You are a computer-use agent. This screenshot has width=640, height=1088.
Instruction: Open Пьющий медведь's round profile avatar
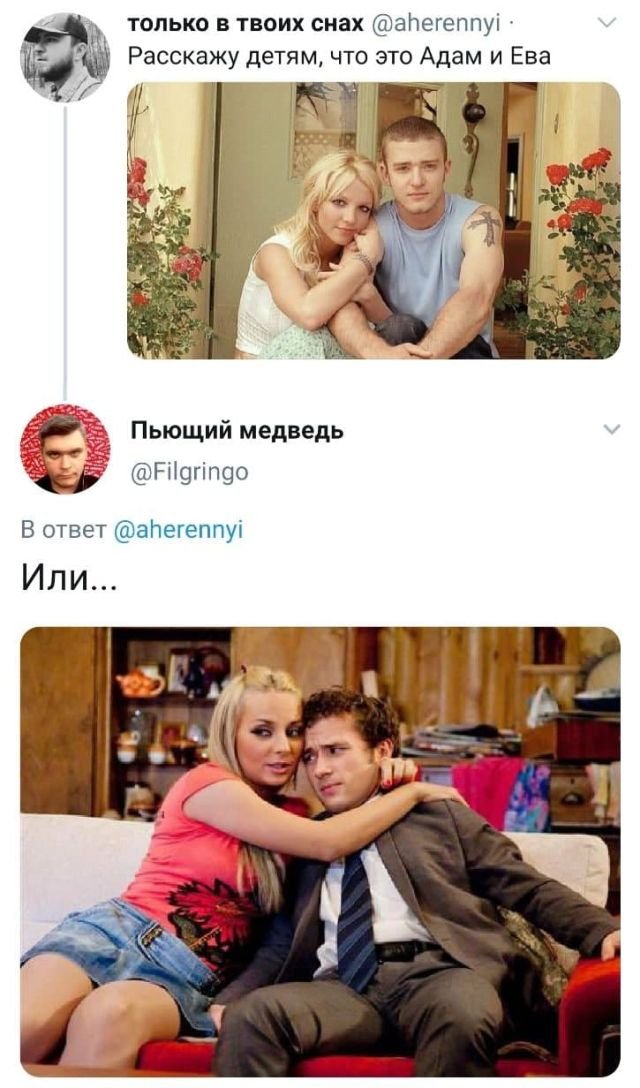(x=65, y=449)
